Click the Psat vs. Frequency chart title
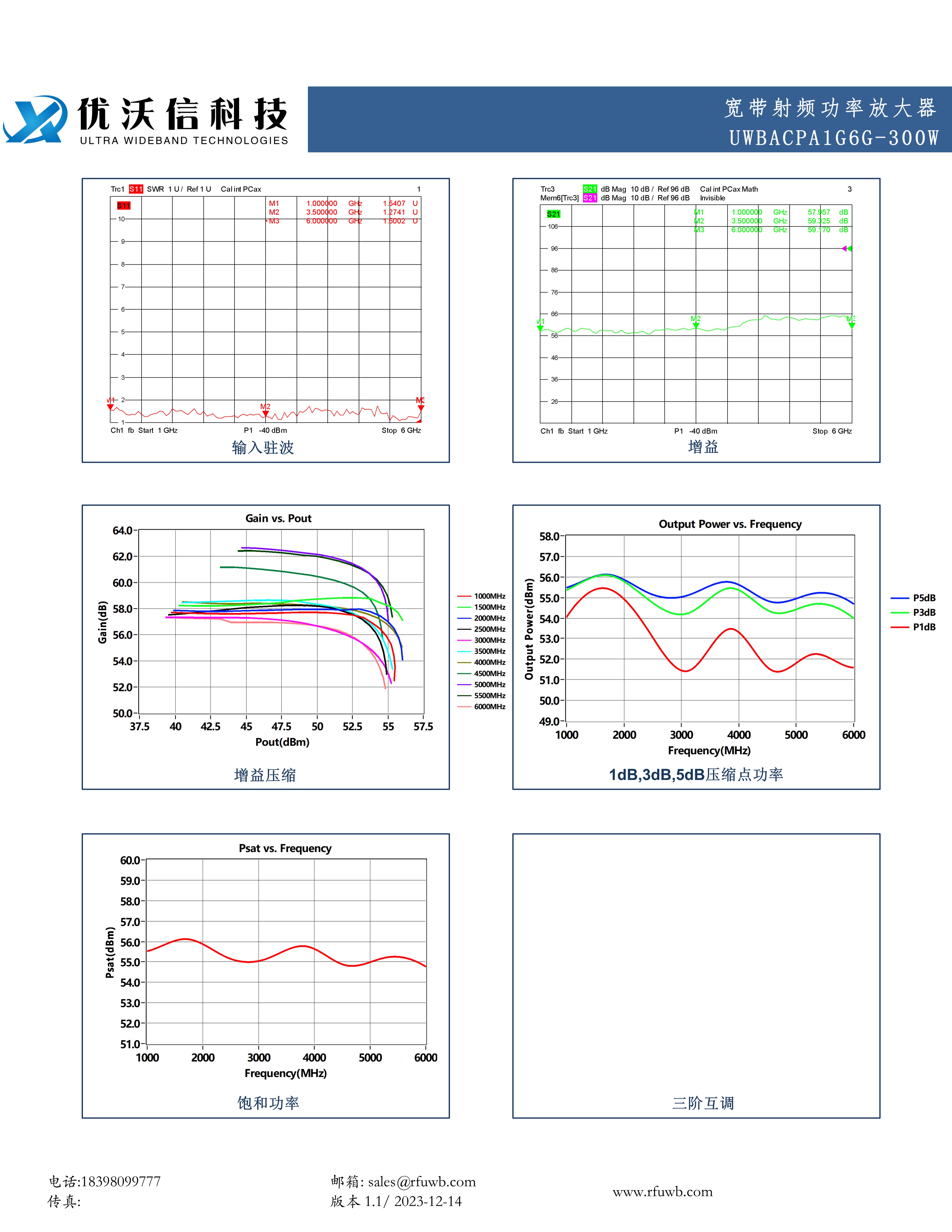The height and width of the screenshot is (1232, 952). [x=285, y=848]
